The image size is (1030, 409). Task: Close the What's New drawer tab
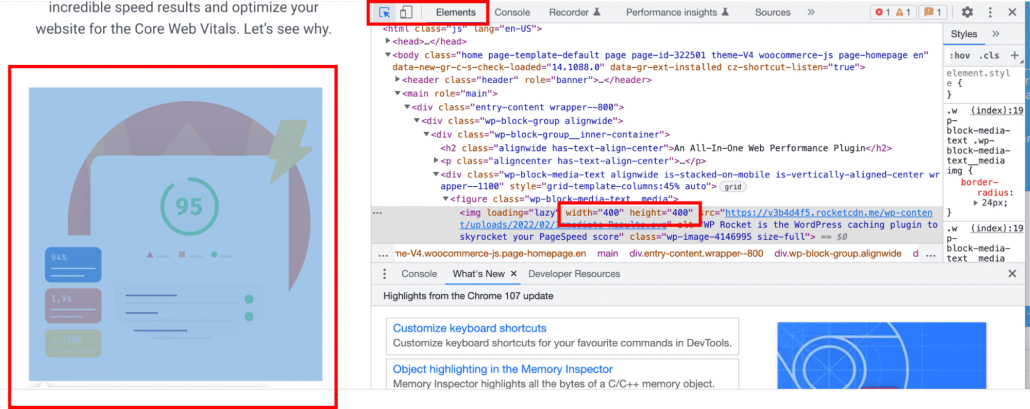(x=514, y=274)
